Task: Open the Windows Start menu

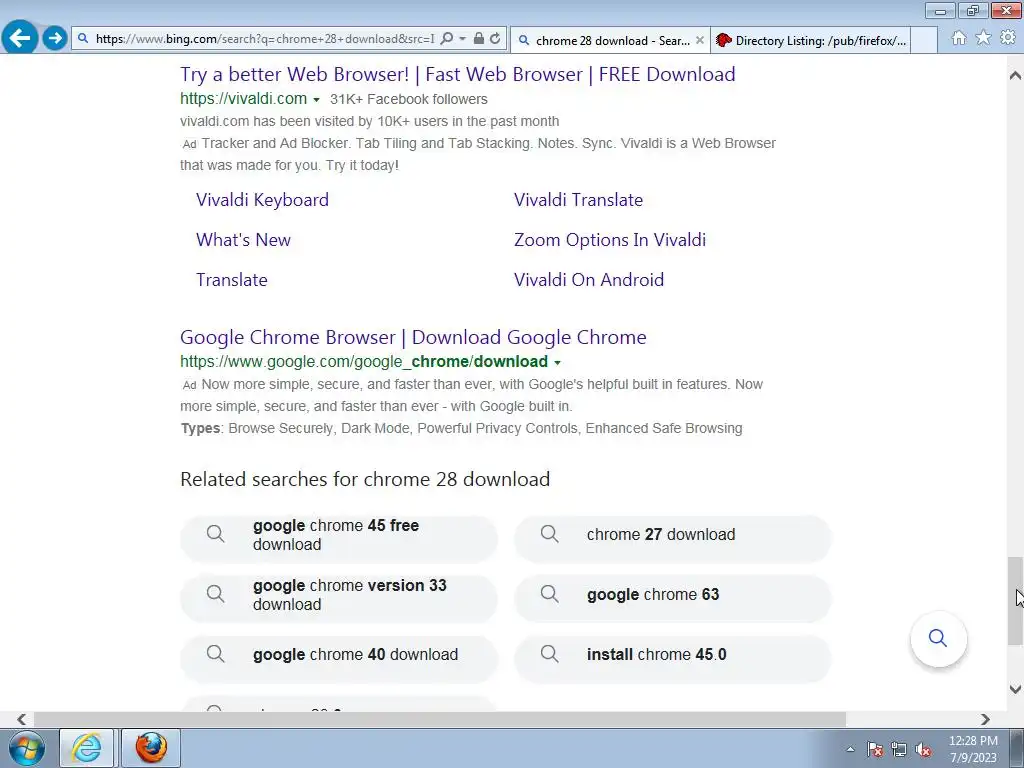Action: pos(27,748)
